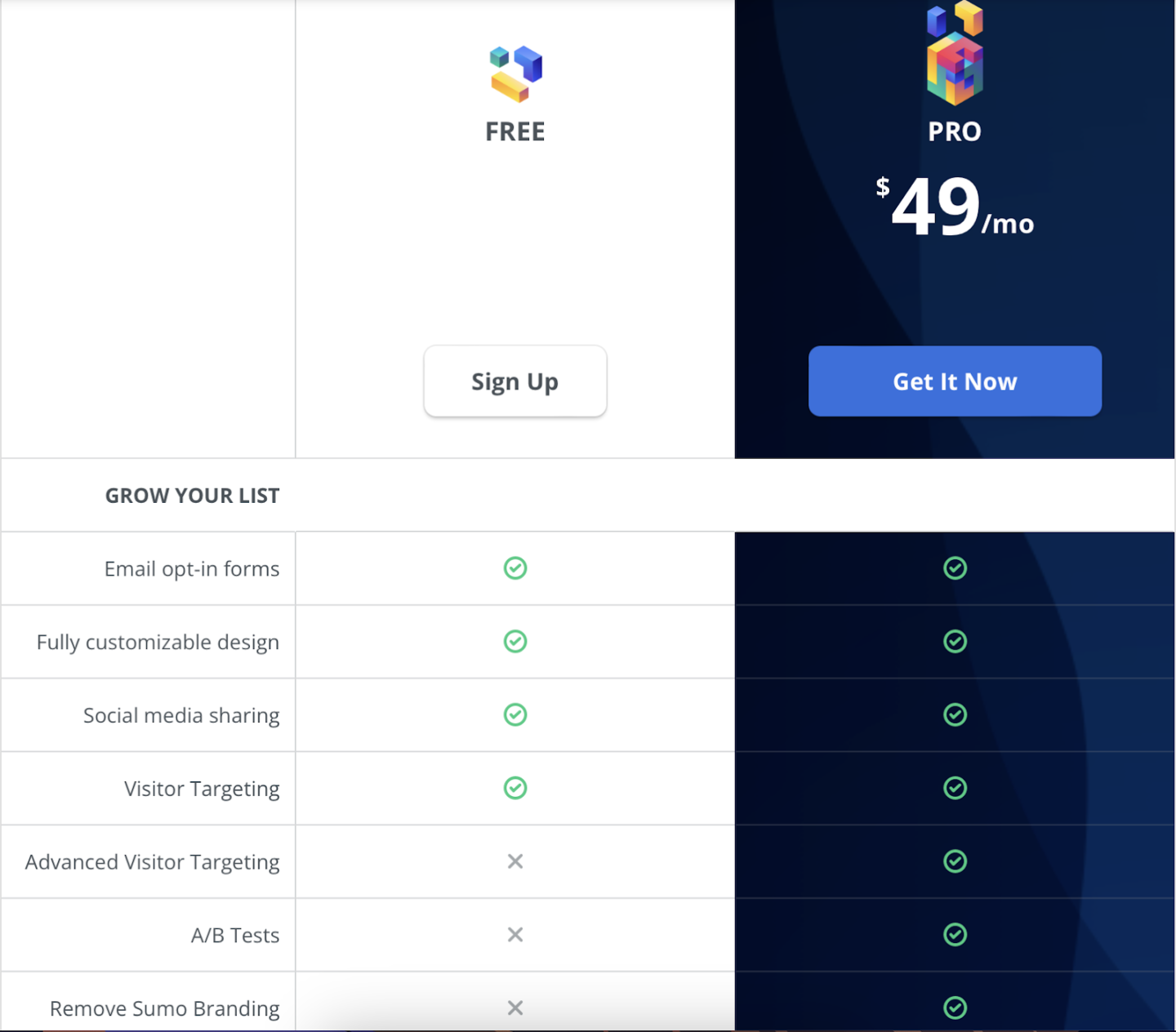Click the $49/mo price label on PRO plan
The image size is (1176, 1032).
pyautogui.click(x=954, y=204)
